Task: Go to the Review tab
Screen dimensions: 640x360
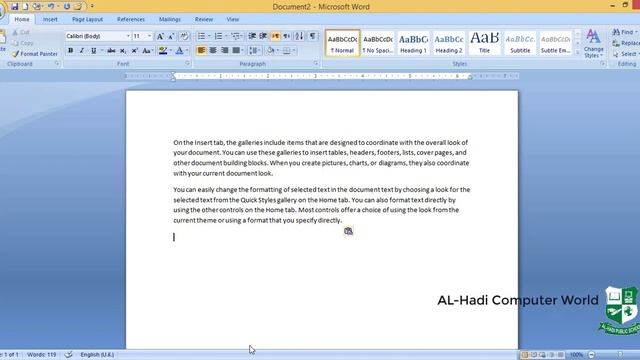Action: tap(204, 19)
